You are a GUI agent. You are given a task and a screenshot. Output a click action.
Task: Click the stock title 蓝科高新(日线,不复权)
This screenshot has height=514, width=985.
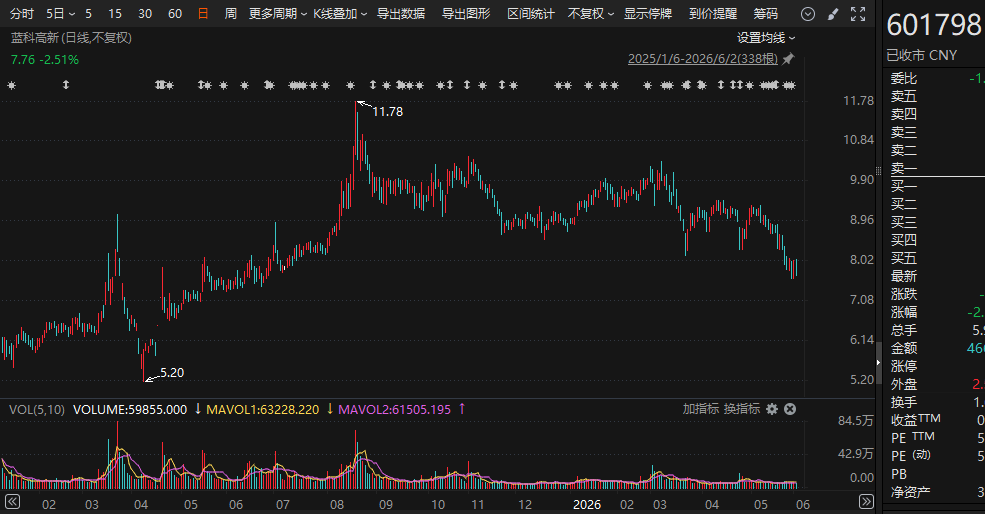click(72, 38)
